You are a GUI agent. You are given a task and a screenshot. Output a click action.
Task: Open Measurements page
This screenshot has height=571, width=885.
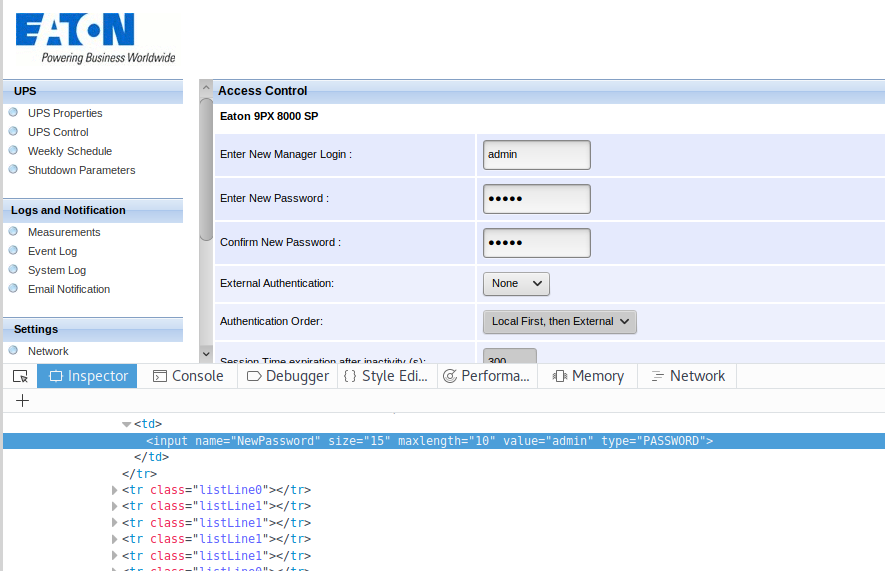[x=64, y=232]
